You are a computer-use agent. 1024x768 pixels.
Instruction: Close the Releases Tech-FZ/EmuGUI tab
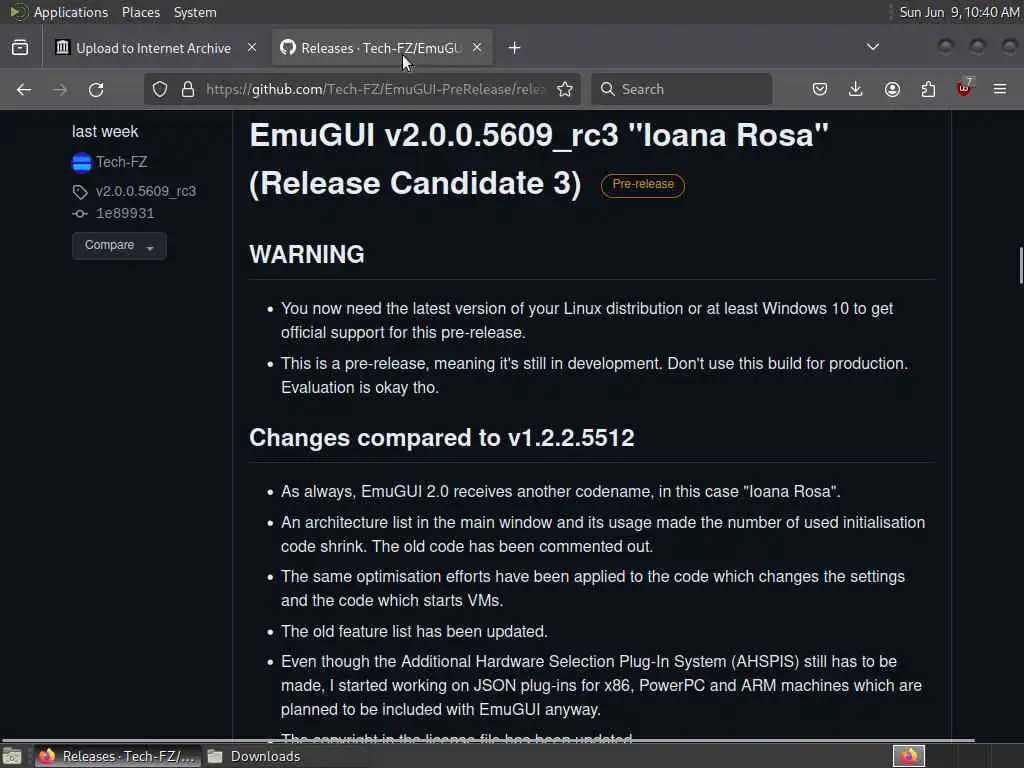pos(477,48)
